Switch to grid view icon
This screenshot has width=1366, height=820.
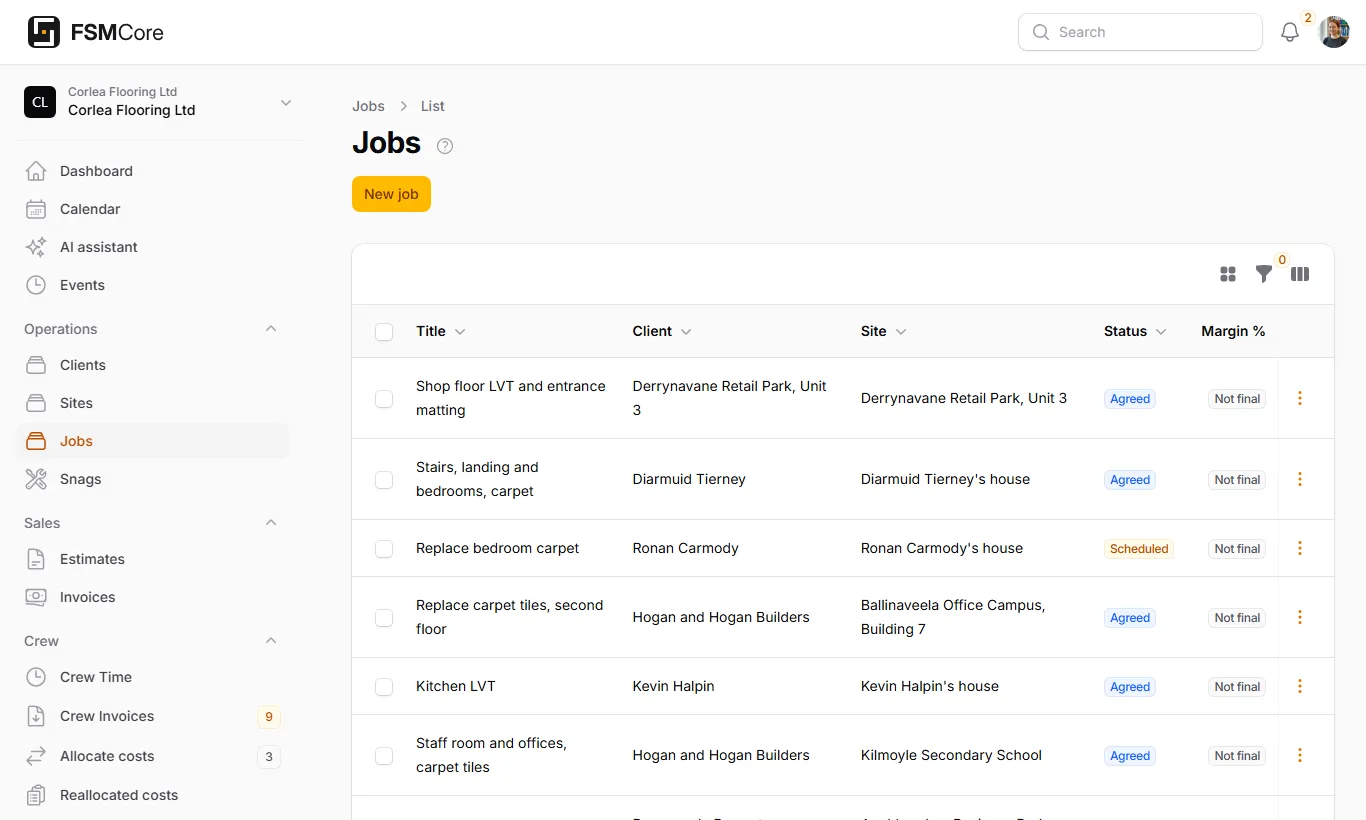[x=1228, y=274]
